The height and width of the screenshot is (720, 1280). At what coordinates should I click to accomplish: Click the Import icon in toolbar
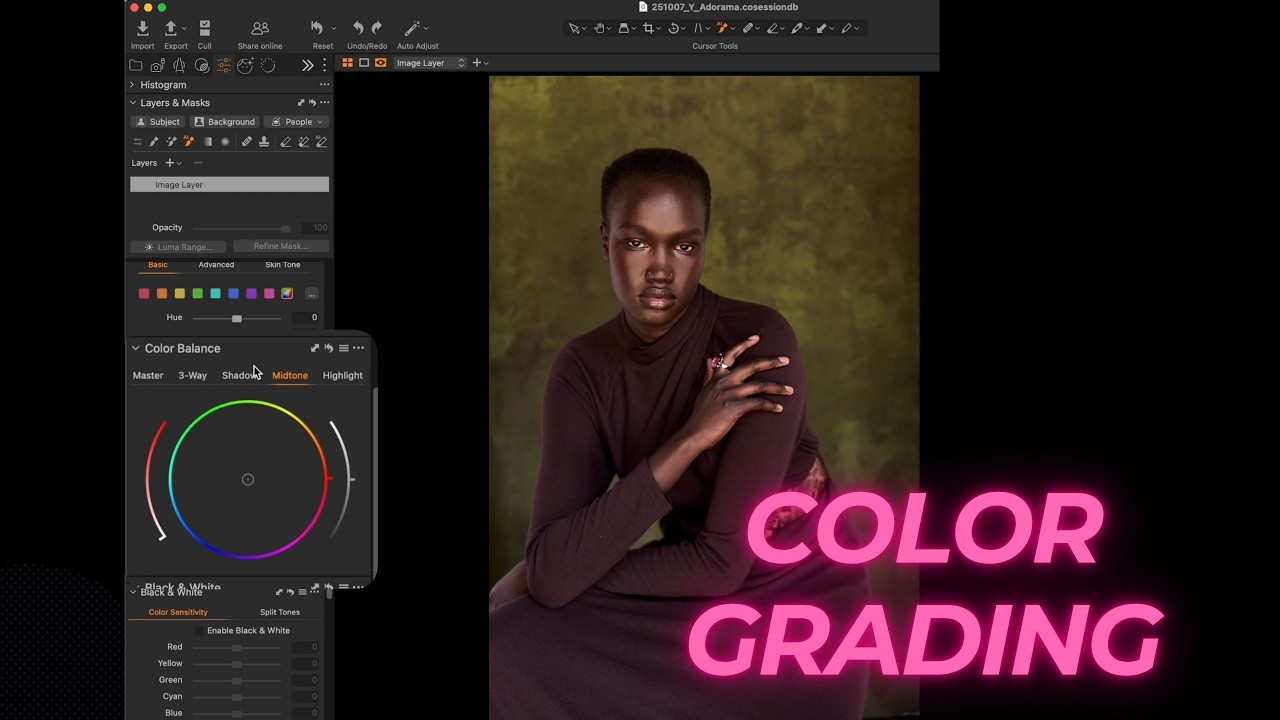[142, 29]
